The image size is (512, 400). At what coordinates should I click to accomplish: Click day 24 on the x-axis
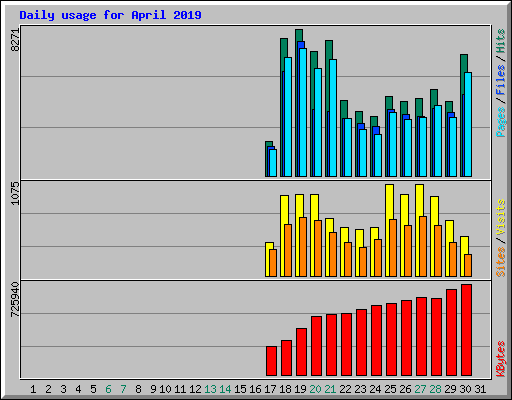[x=375, y=389]
